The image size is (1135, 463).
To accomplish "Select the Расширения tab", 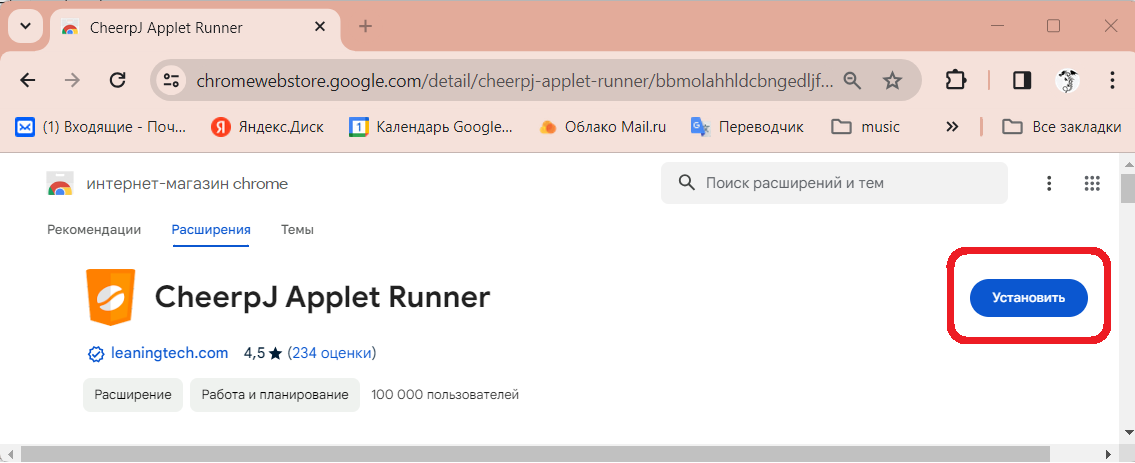I will (210, 230).
